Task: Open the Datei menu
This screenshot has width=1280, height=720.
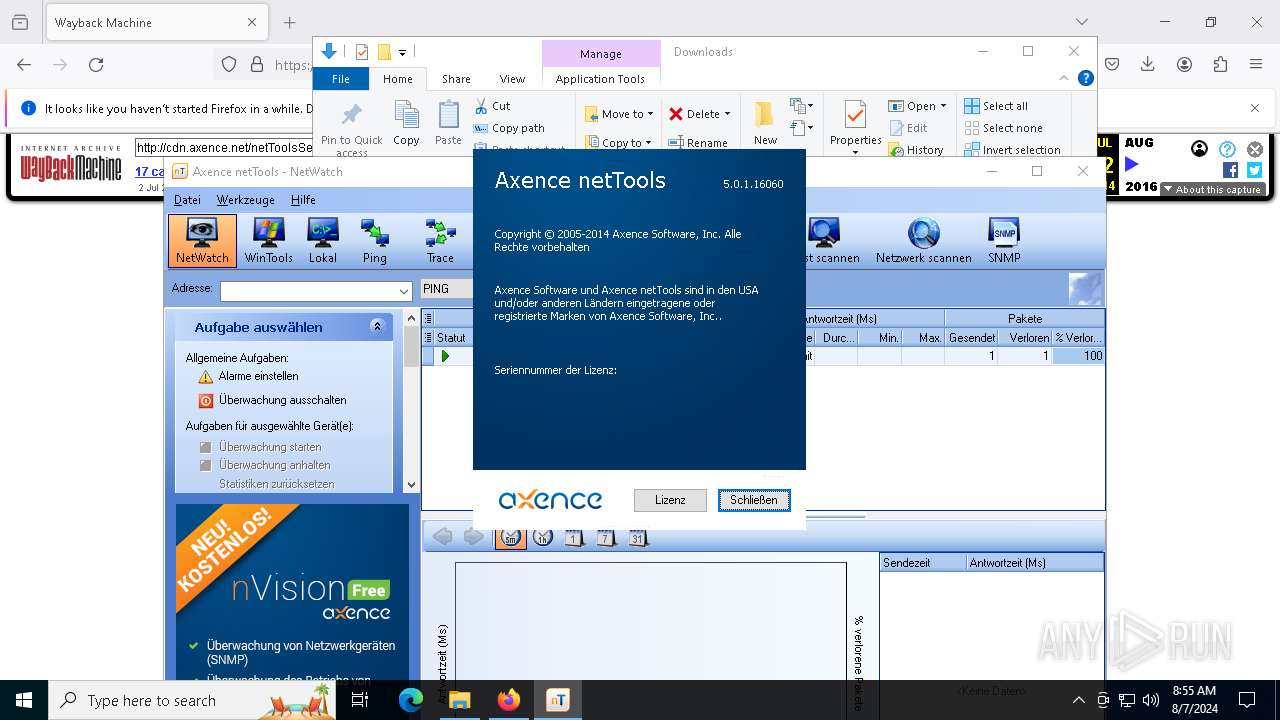Action: click(187, 200)
